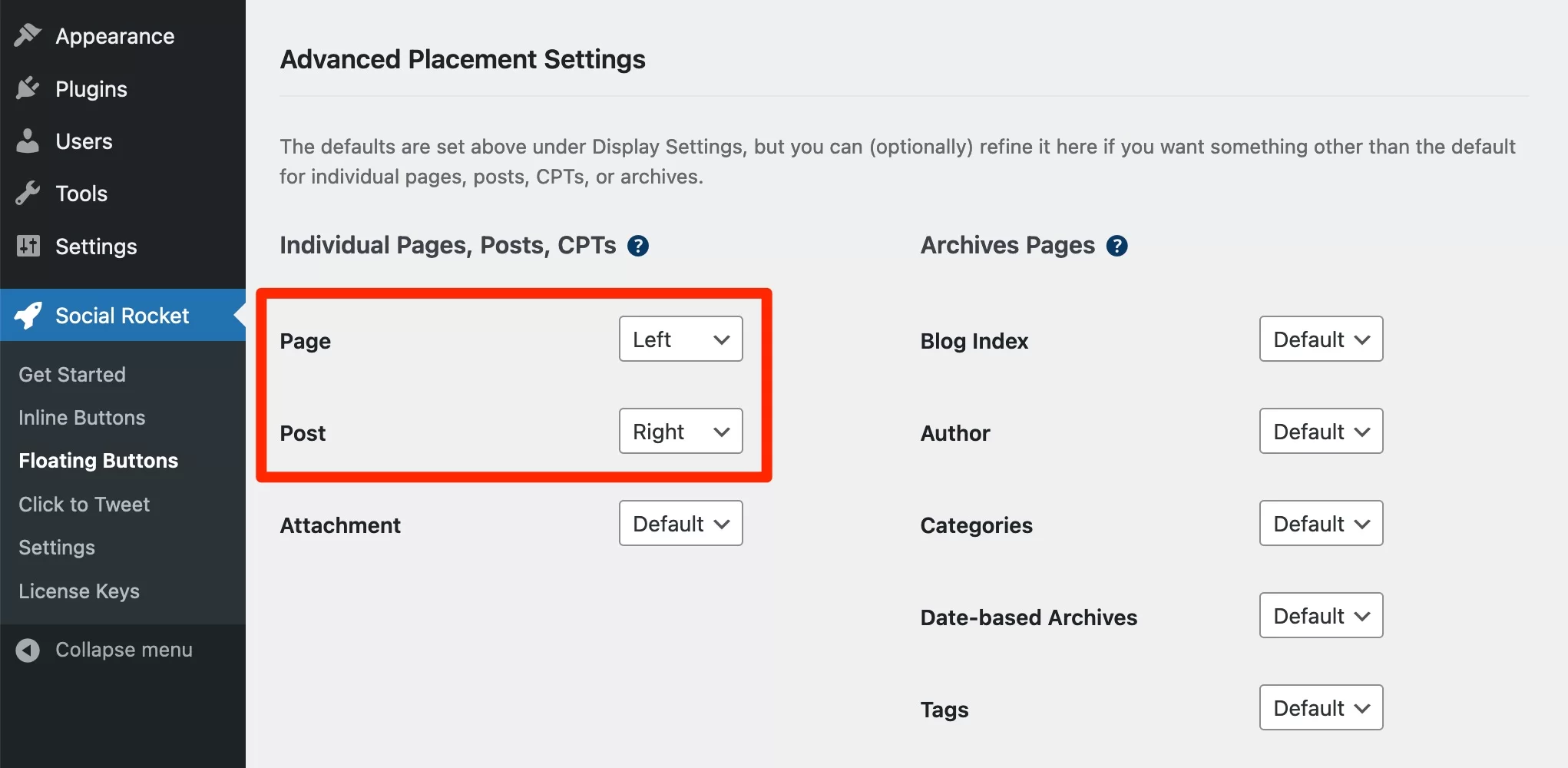1568x768 pixels.
Task: Click the Appearance paintbrush icon
Action: point(28,35)
